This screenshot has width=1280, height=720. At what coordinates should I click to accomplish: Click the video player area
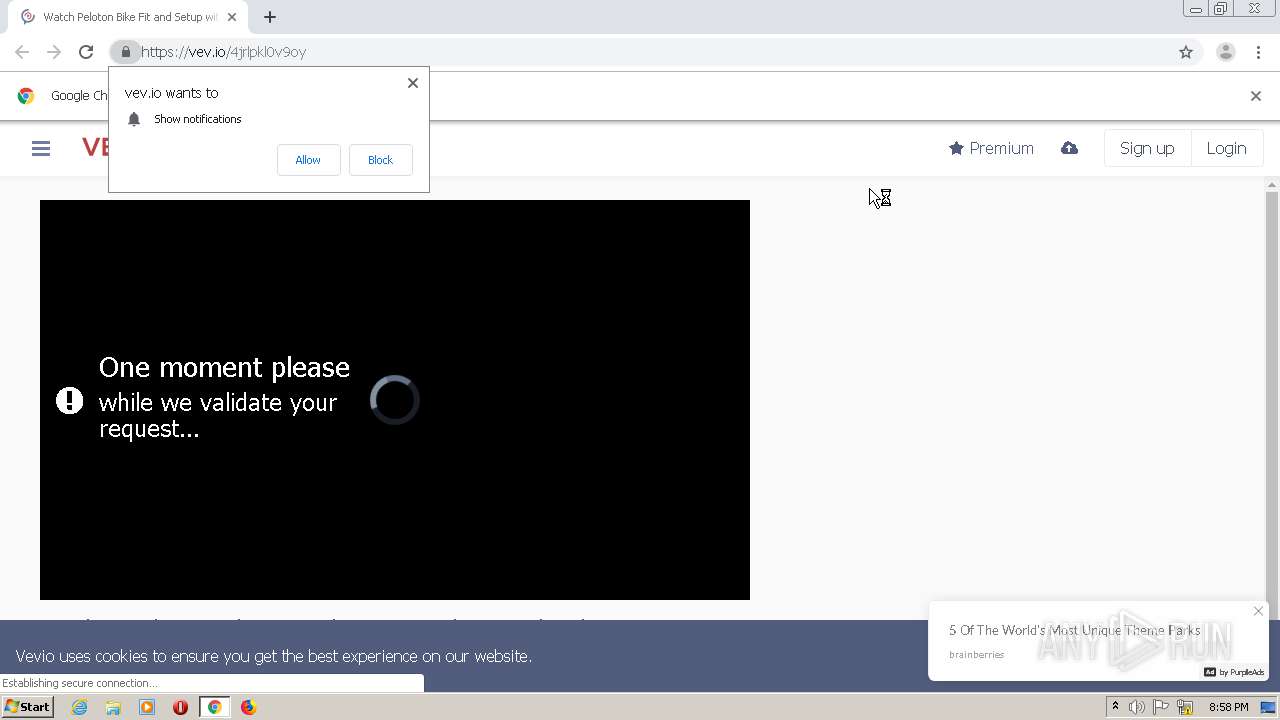(395, 400)
